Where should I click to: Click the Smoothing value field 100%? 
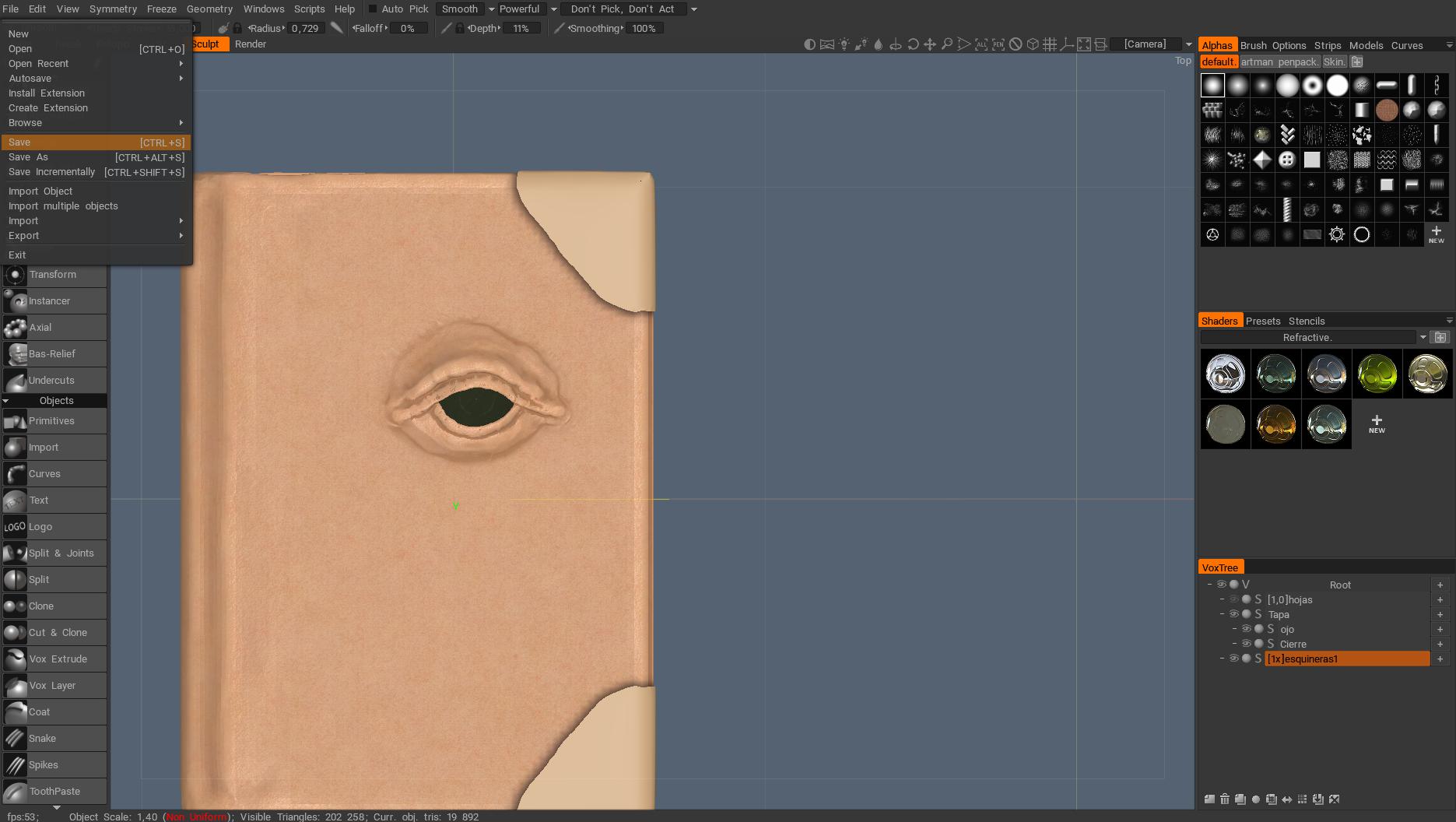point(645,28)
